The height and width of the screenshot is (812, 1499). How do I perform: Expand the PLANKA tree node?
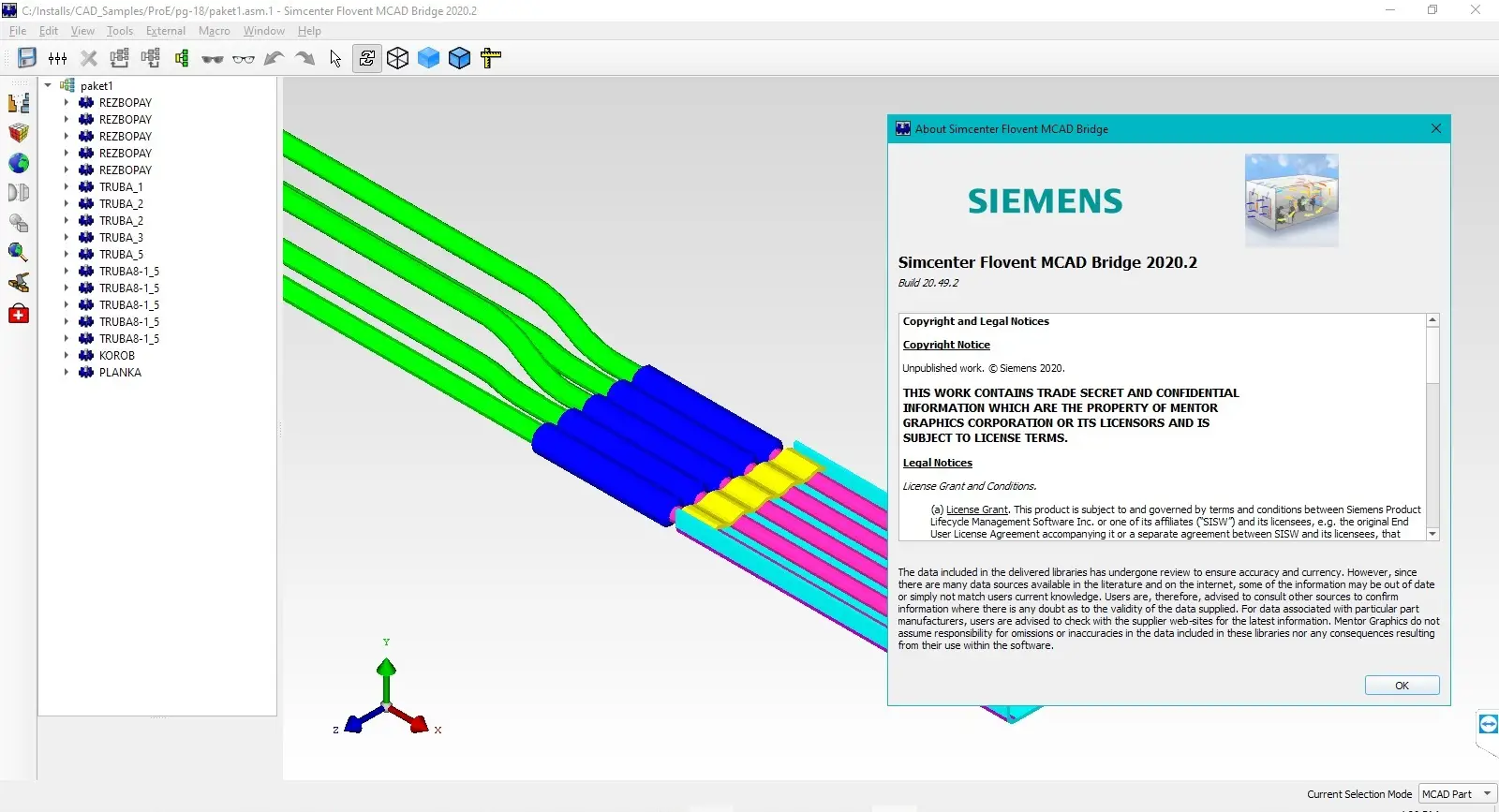66,373
